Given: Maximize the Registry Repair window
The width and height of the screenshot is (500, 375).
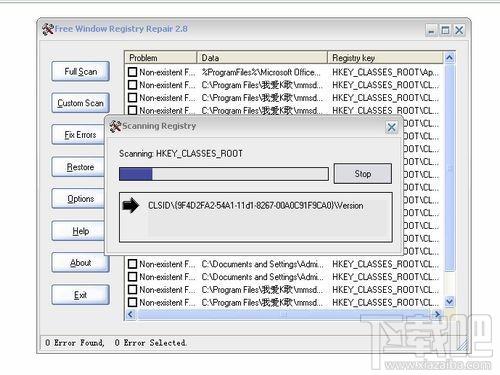Looking at the screenshot, I should pos(445,31).
